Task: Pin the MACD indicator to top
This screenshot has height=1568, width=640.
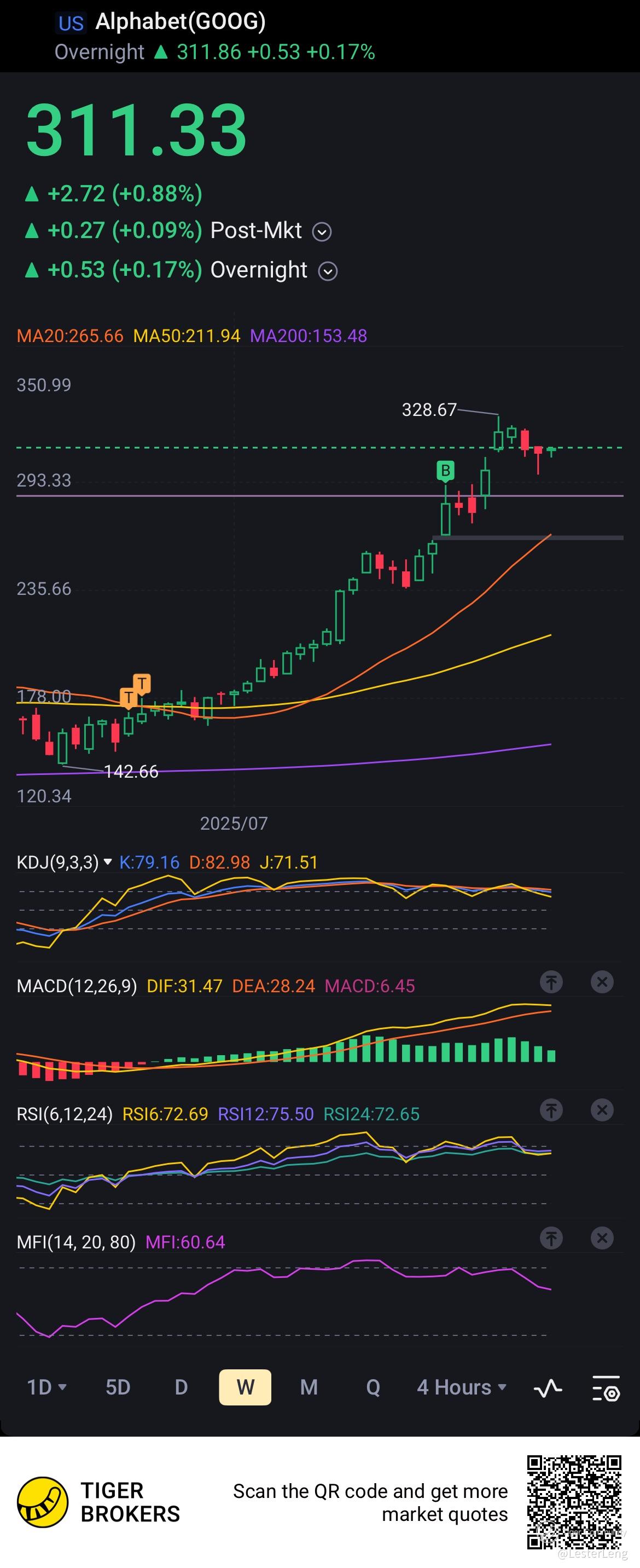Action: coord(551,982)
